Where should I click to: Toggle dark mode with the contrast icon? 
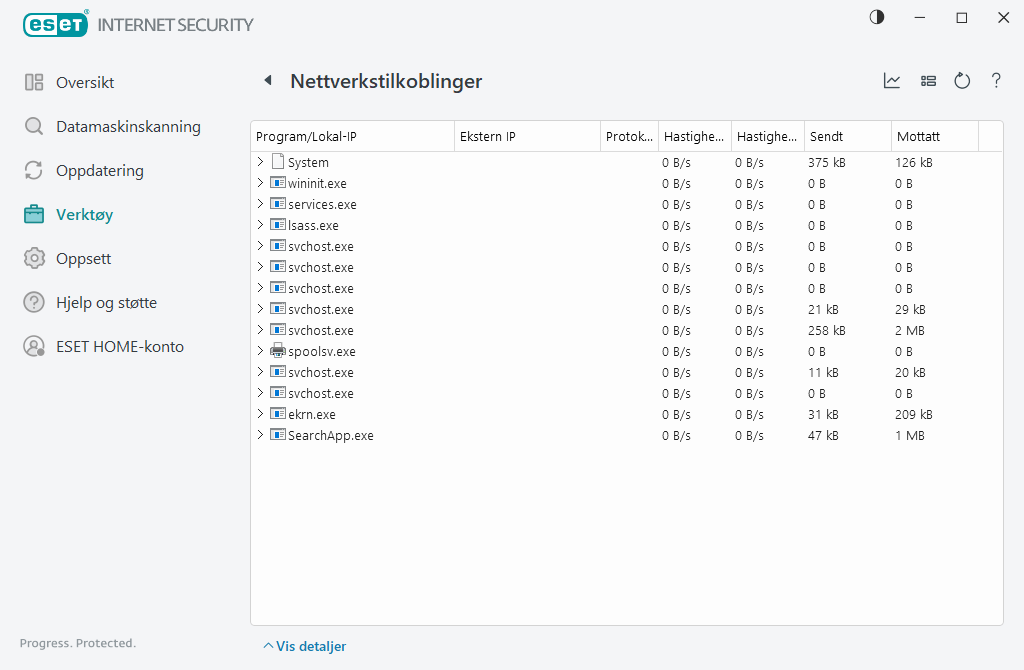tap(876, 17)
